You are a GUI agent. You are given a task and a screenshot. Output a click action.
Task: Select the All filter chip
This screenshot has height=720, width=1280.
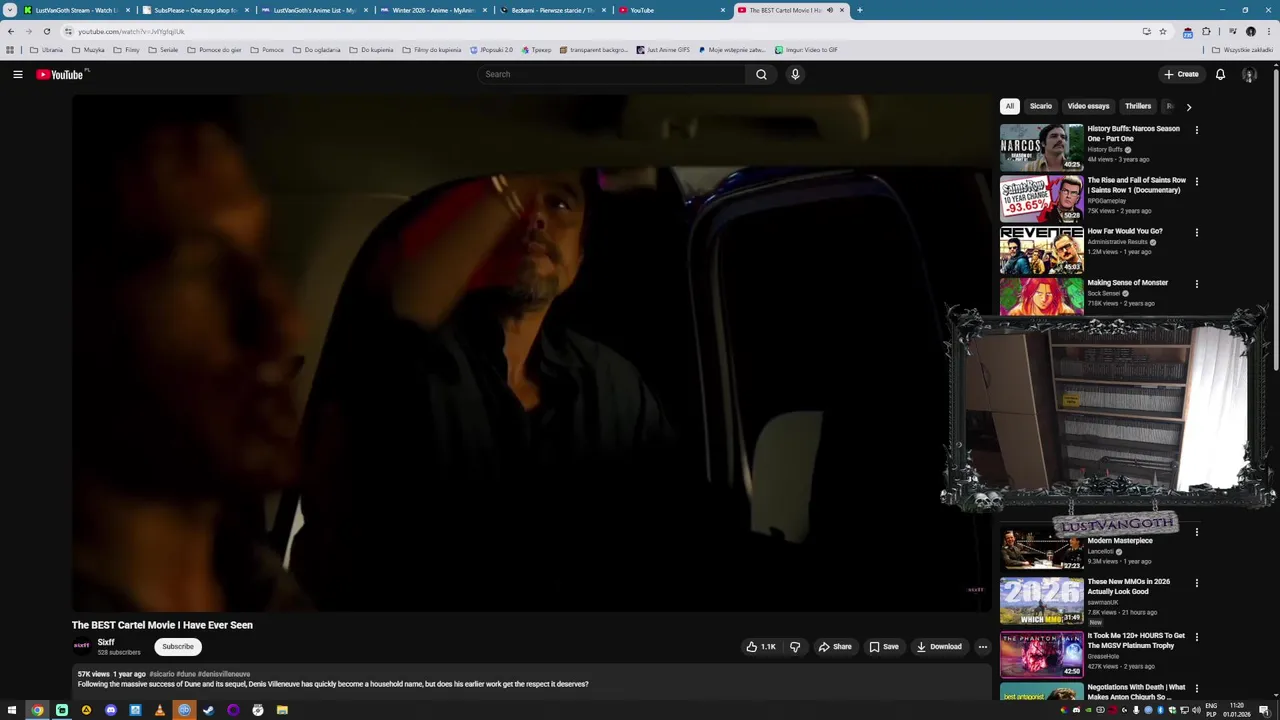1010,106
